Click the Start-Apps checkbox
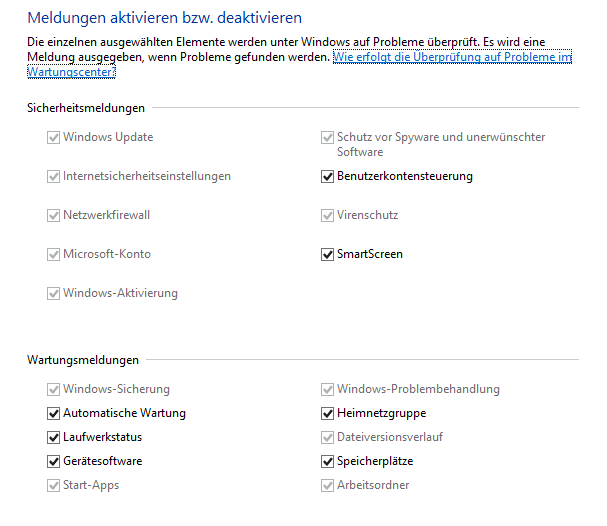The width and height of the screenshot is (607, 526). pos(53,485)
